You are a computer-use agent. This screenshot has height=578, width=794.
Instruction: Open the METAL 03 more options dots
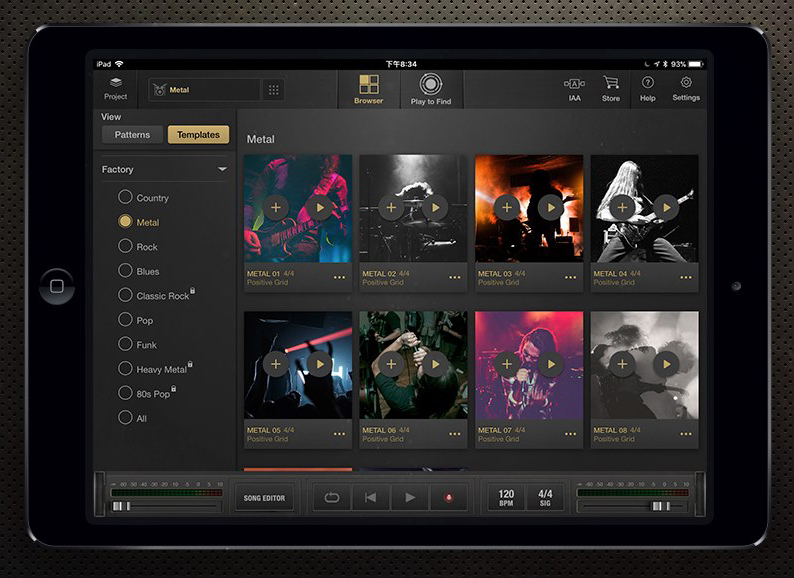570,278
